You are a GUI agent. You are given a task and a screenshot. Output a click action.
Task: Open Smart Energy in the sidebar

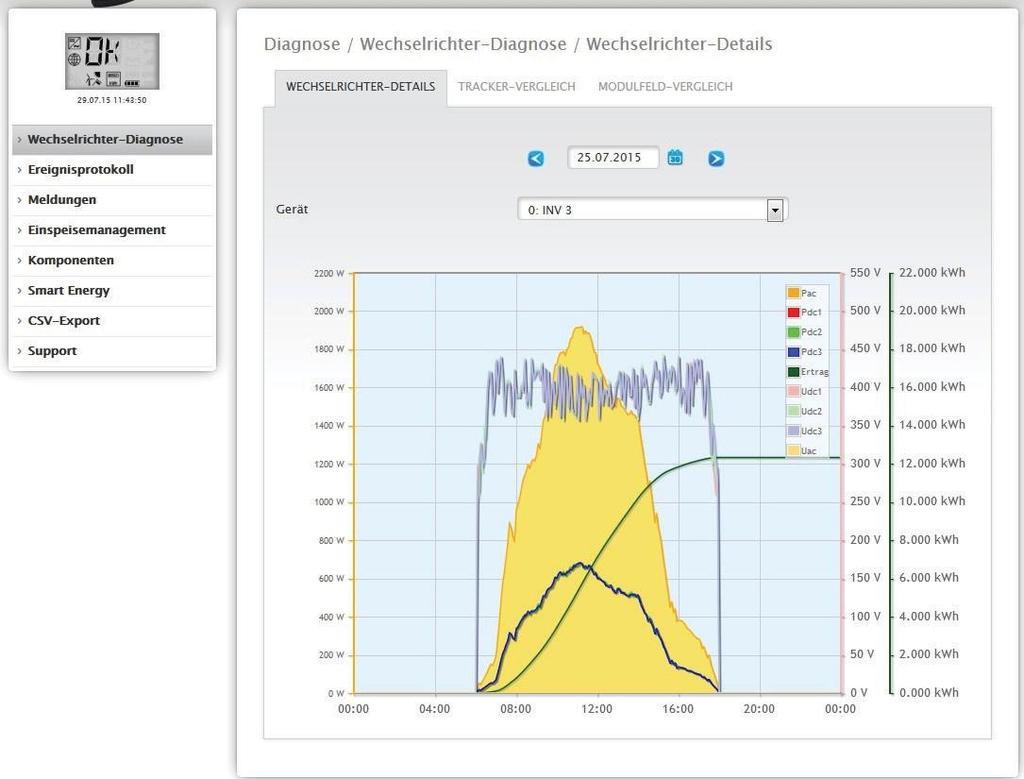[112, 291]
